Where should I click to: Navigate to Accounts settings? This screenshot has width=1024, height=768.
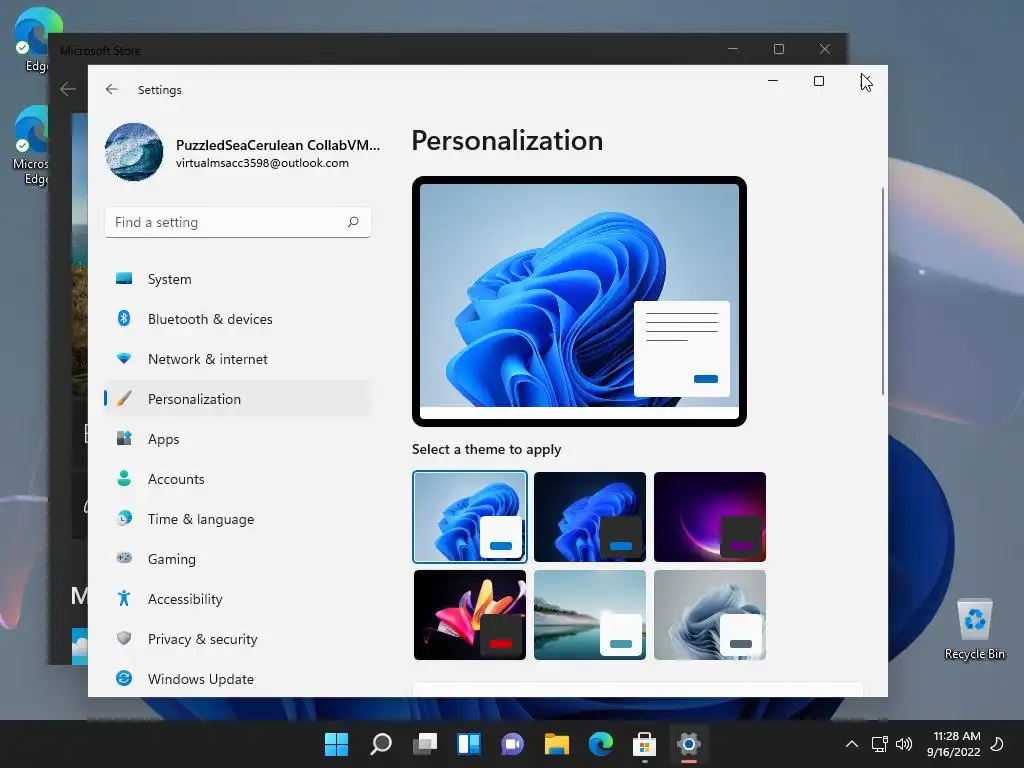pos(238,478)
